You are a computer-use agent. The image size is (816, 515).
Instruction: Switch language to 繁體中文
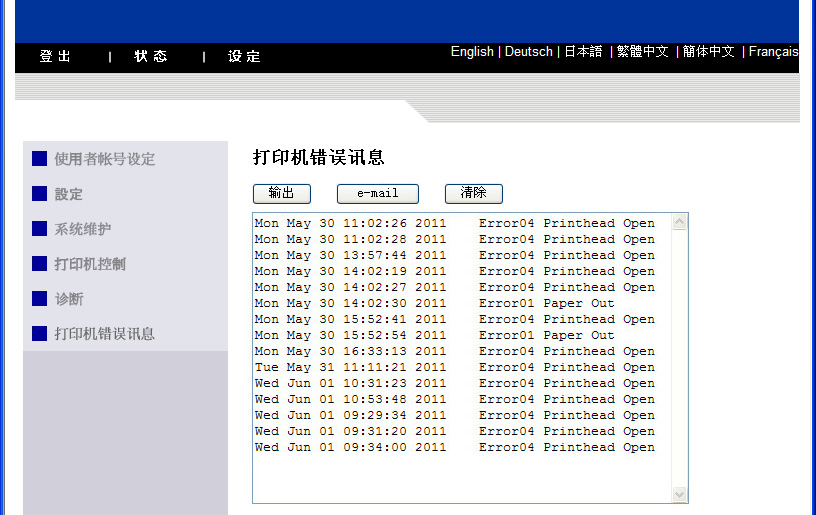click(643, 52)
